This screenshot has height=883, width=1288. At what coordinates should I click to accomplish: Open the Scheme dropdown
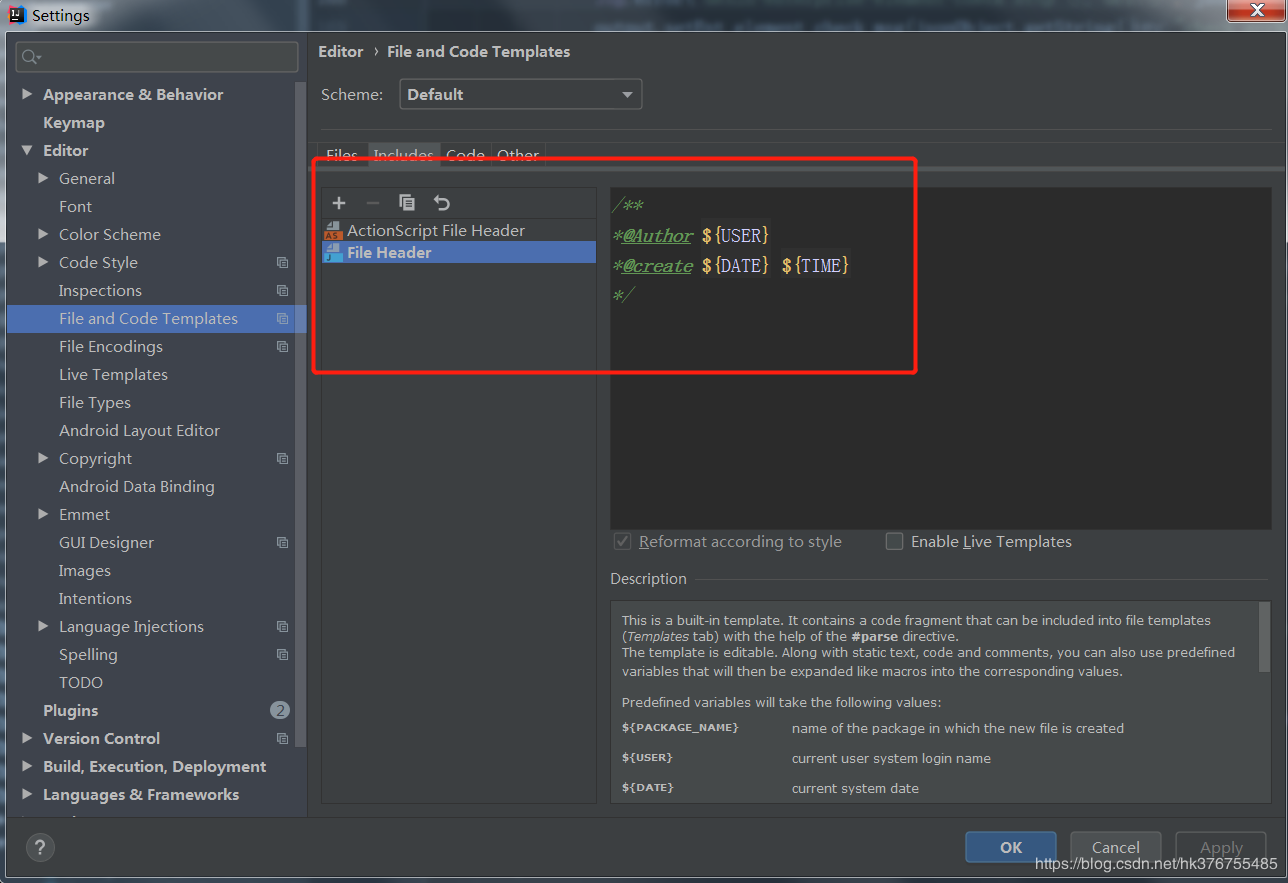coord(521,95)
